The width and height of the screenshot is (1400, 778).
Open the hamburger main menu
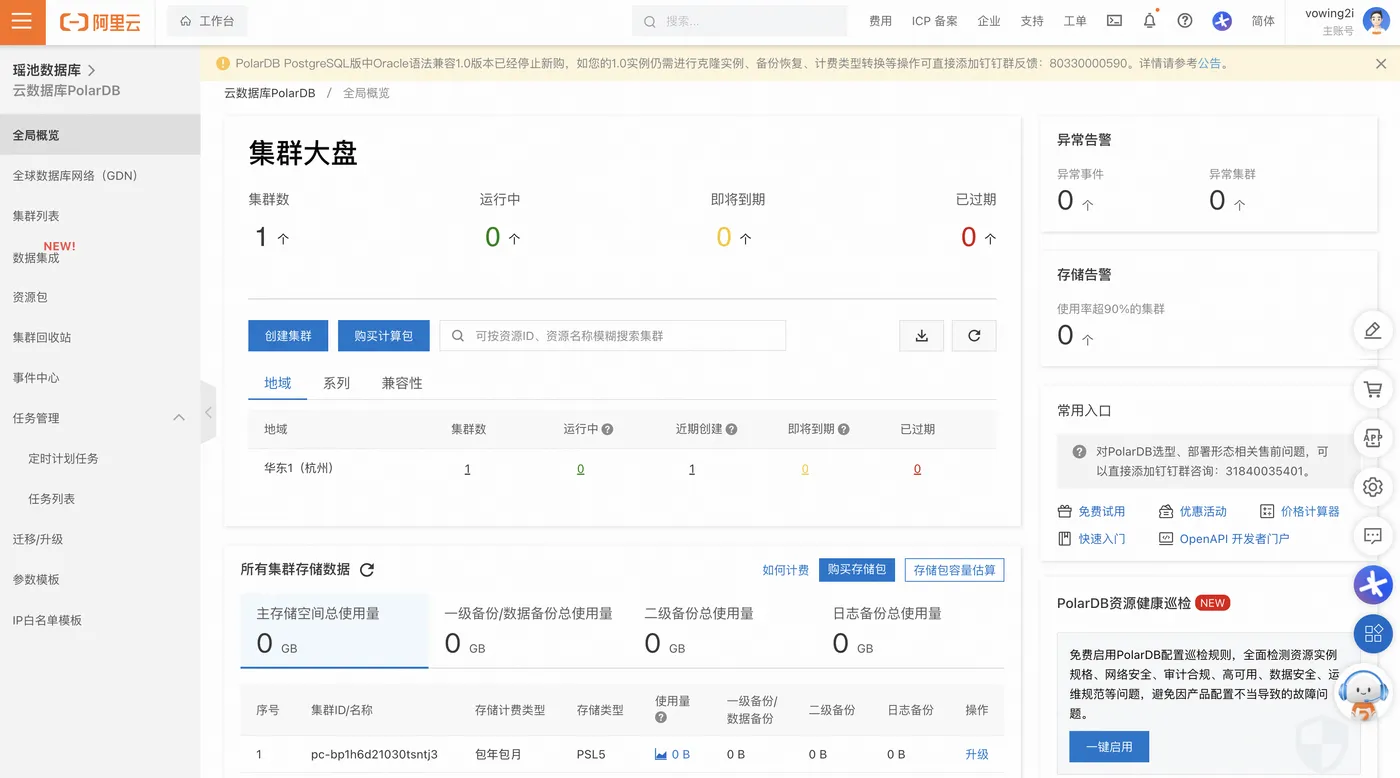click(x=22, y=22)
